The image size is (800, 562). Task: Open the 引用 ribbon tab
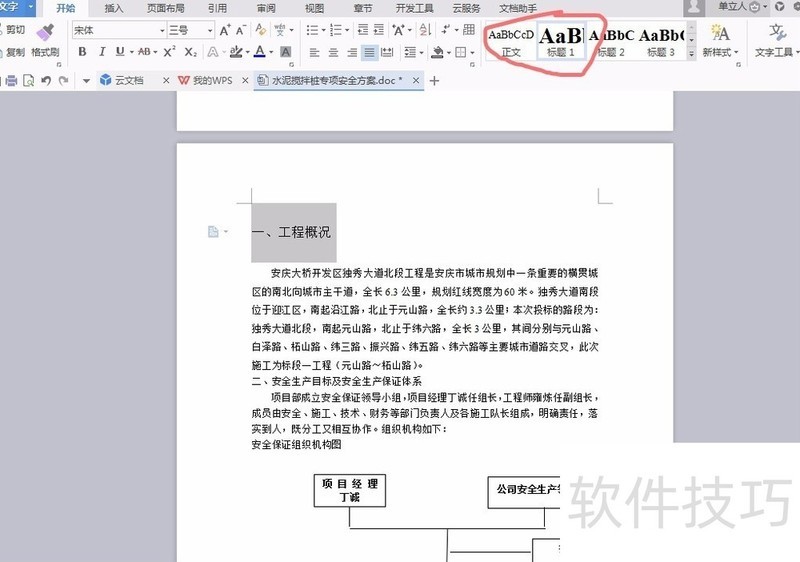[217, 8]
